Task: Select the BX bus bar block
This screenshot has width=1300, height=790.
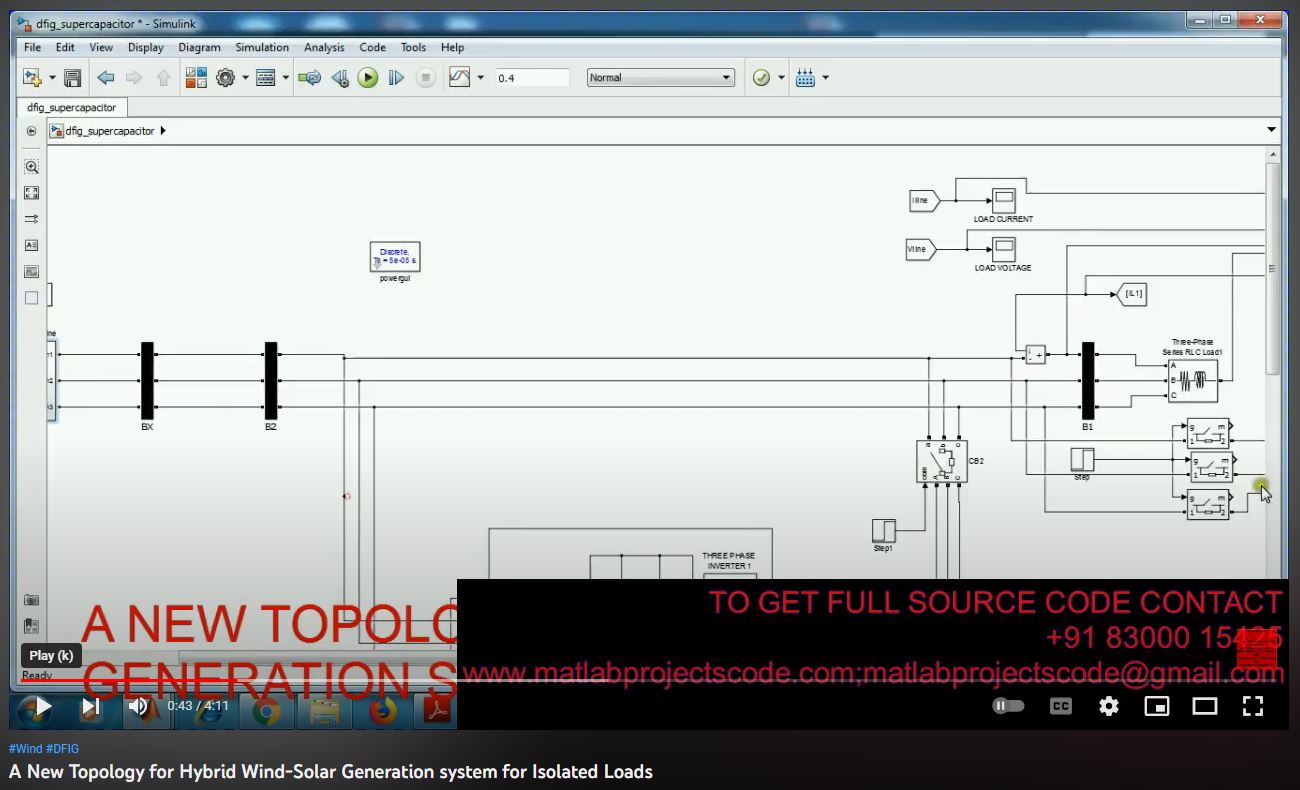Action: tap(147, 381)
